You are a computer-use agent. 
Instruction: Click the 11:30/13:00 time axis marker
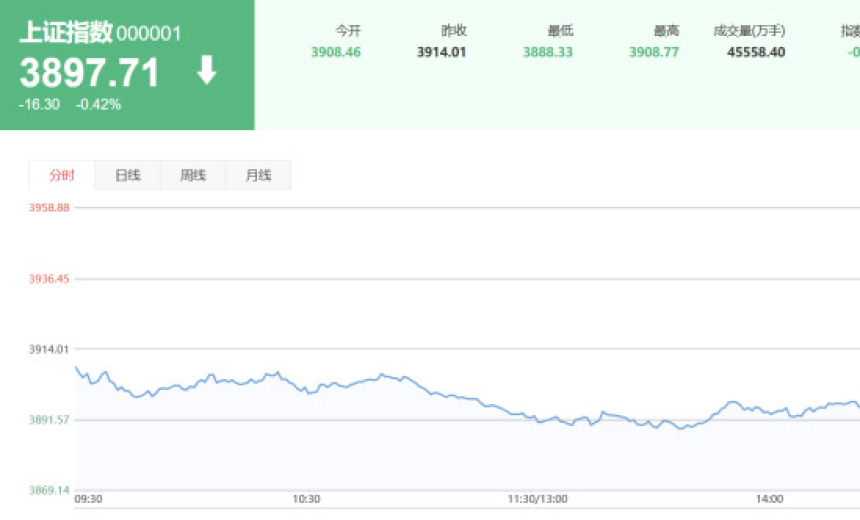[x=538, y=499]
